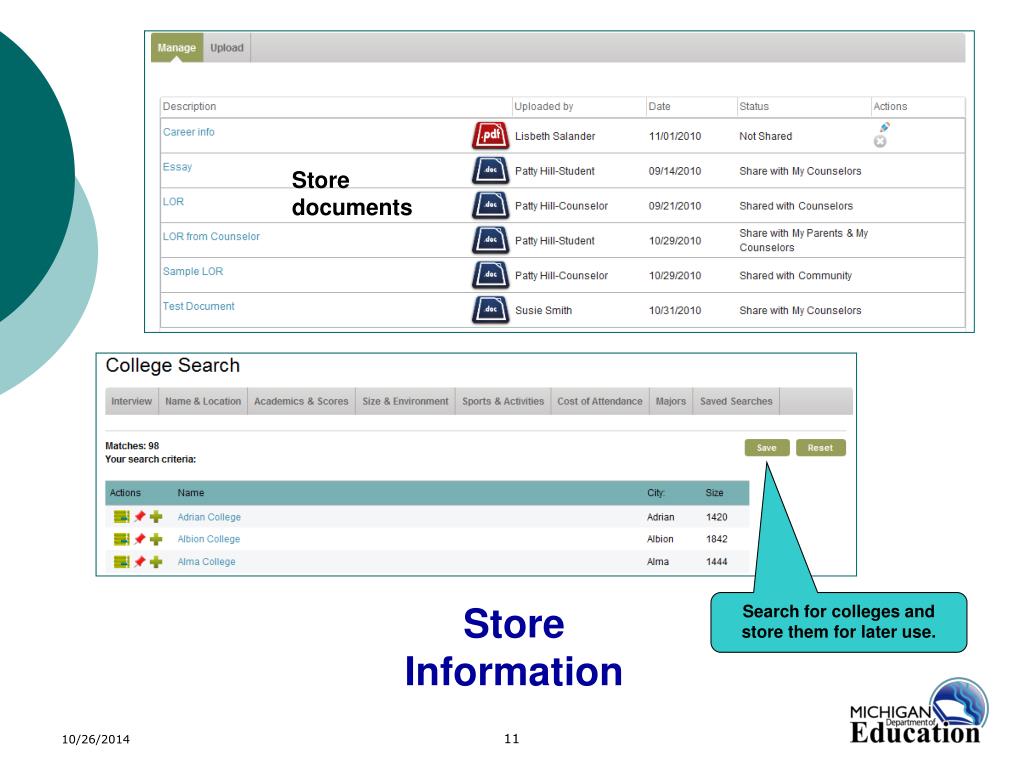Open the Size & Environment tab
The height and width of the screenshot is (768, 1024).
point(406,401)
